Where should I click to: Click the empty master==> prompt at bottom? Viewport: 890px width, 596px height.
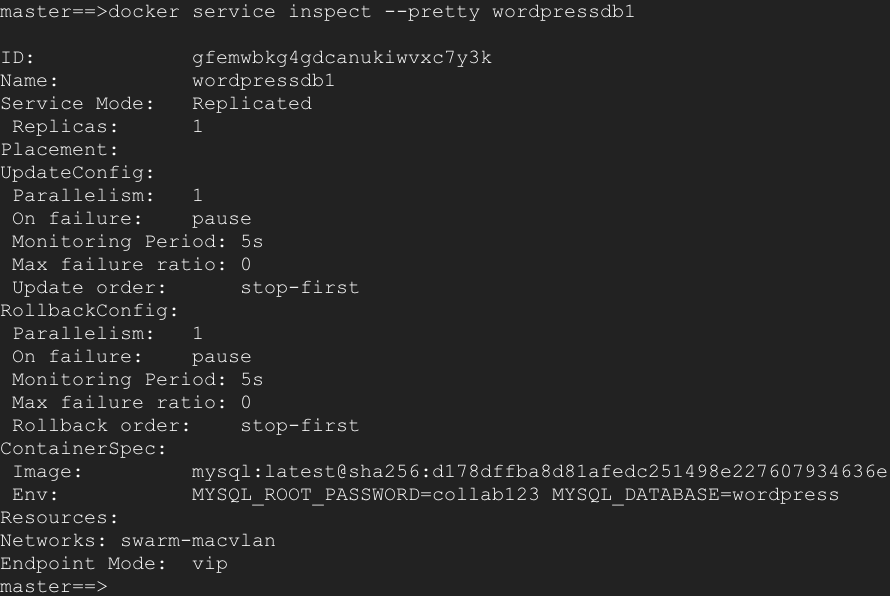point(54,586)
